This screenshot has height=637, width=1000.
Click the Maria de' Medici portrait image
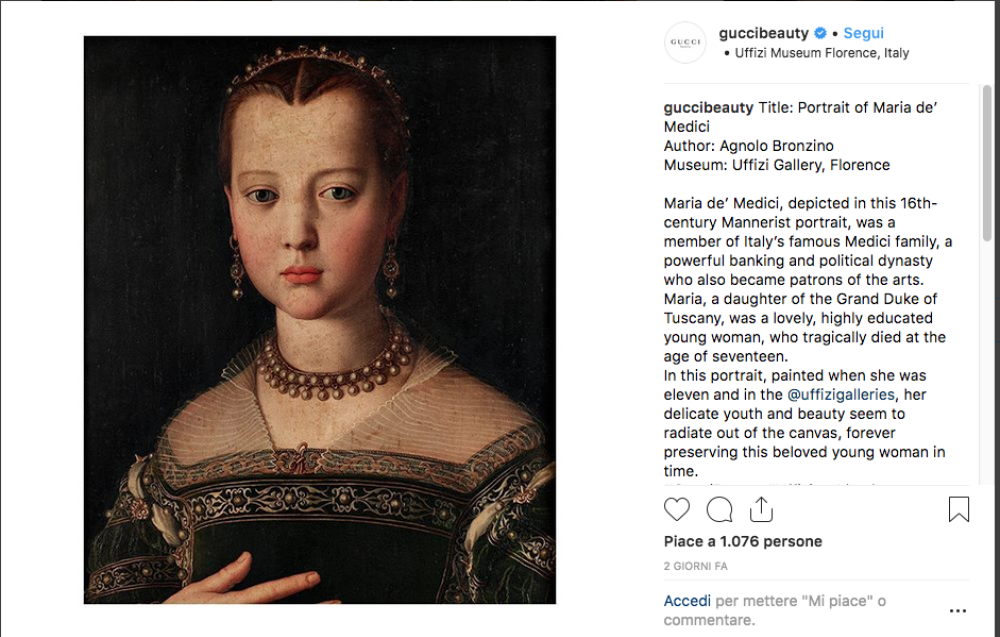(x=319, y=320)
